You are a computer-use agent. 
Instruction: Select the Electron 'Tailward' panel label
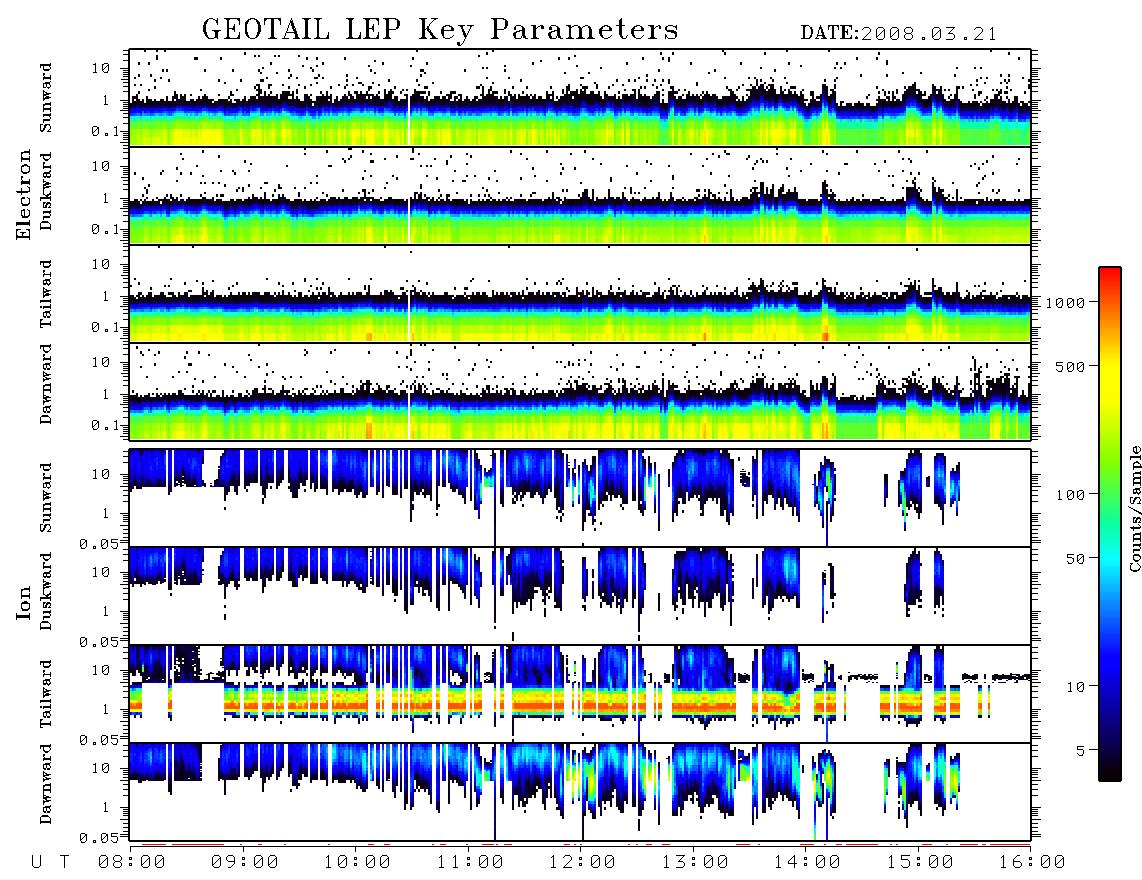[x=46, y=294]
